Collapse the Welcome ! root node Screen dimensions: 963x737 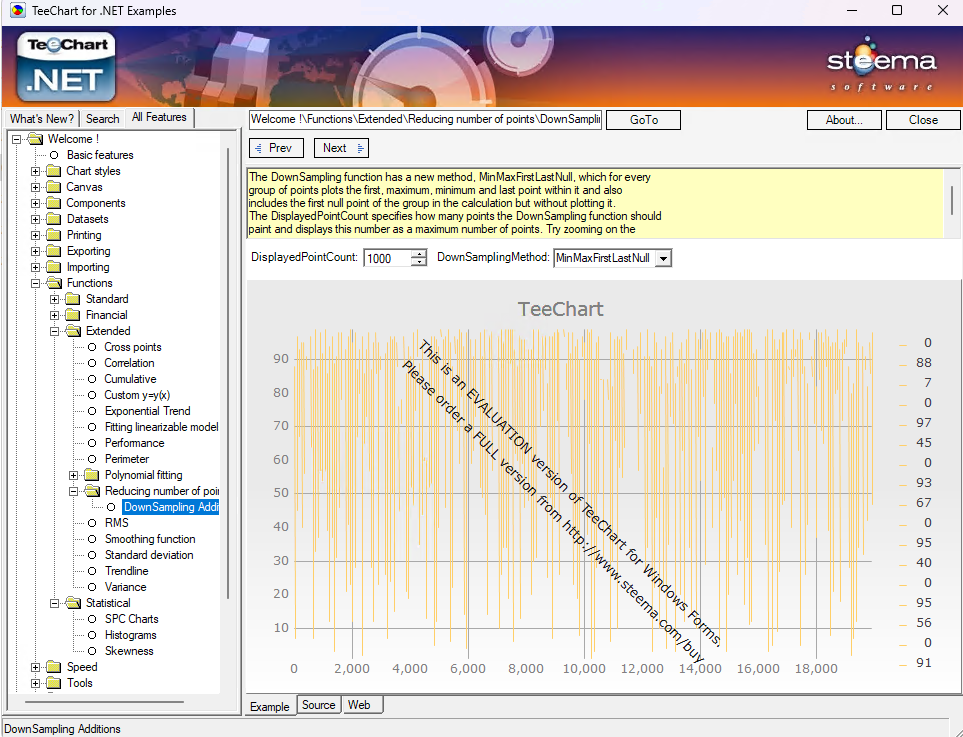tap(17, 139)
